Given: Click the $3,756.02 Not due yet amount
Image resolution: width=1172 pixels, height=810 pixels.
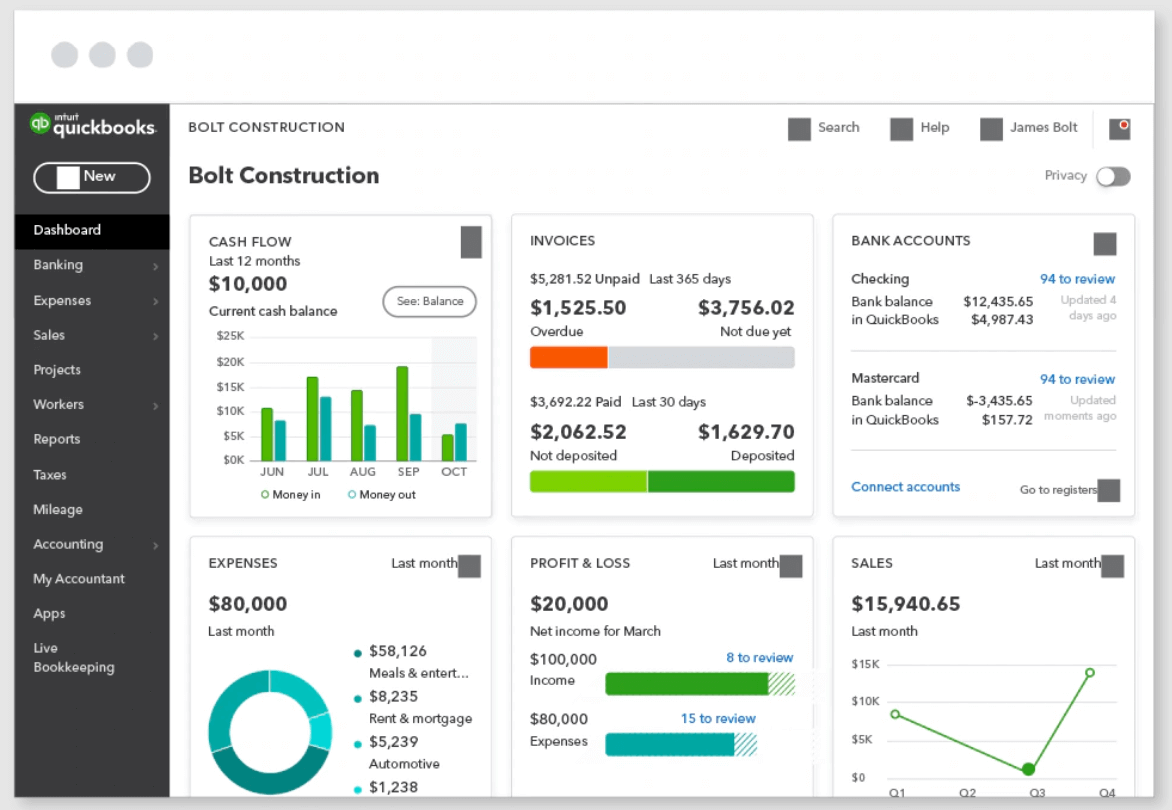Looking at the screenshot, I should 746,308.
